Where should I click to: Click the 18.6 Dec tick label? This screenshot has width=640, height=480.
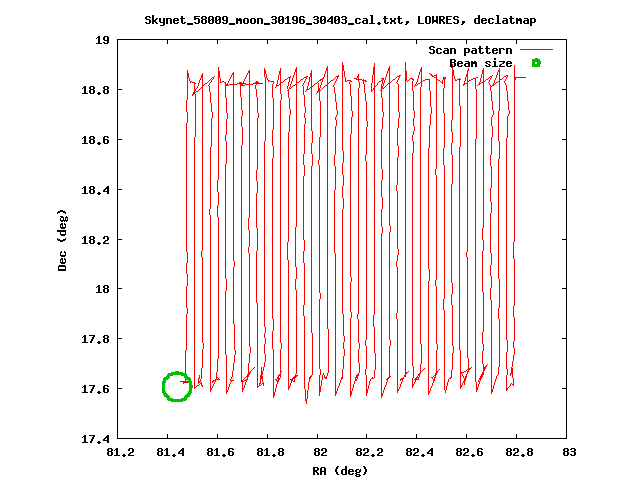(x=96, y=140)
